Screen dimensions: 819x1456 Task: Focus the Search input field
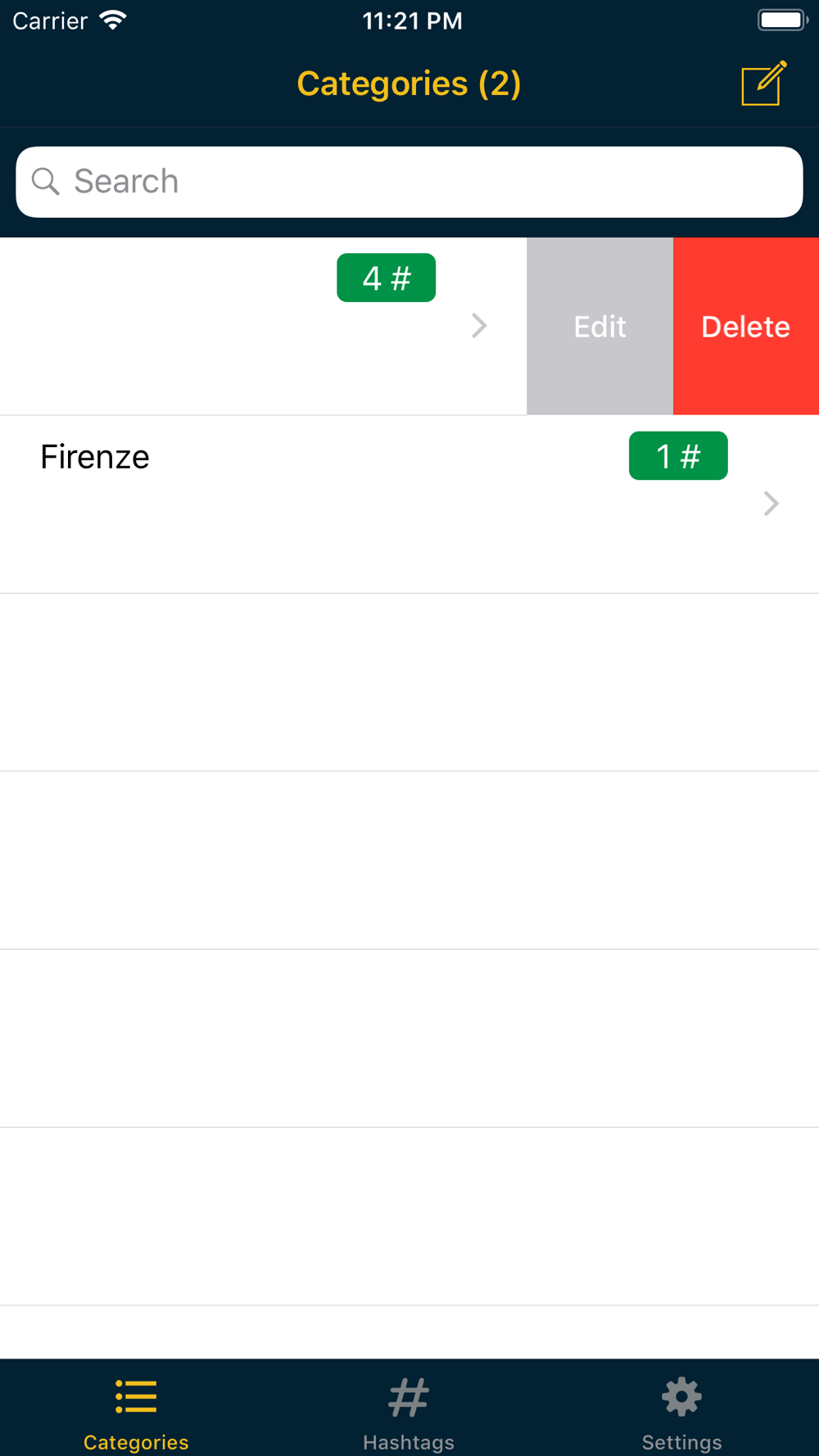409,182
